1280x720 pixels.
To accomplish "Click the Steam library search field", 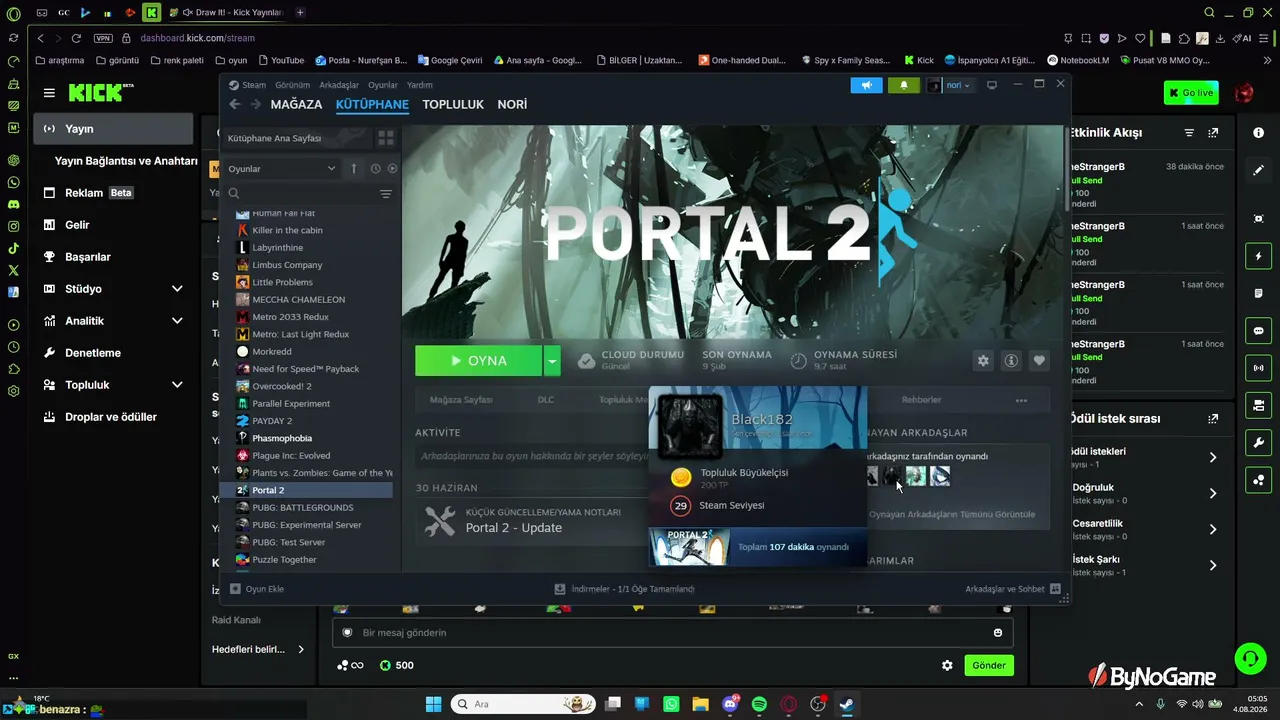I will 301,194.
